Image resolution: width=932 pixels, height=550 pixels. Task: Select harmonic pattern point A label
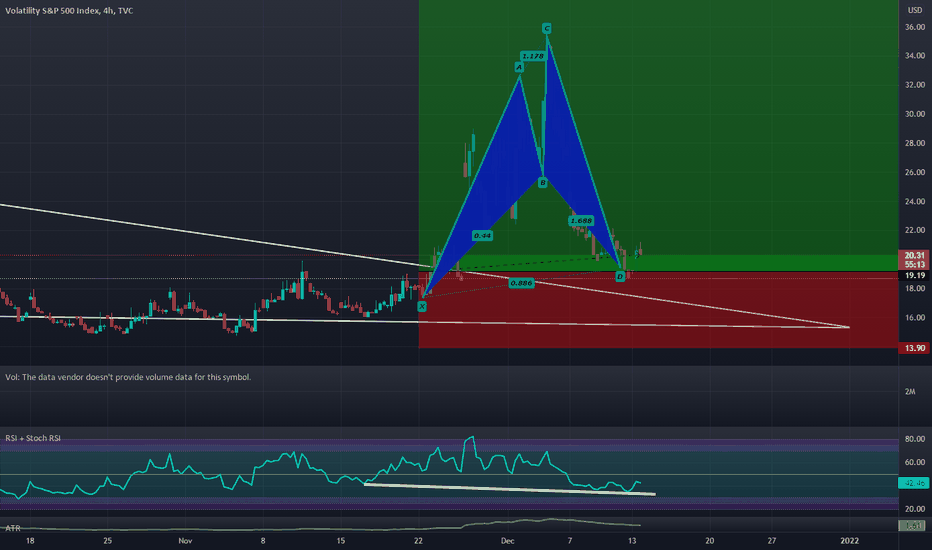coord(519,67)
